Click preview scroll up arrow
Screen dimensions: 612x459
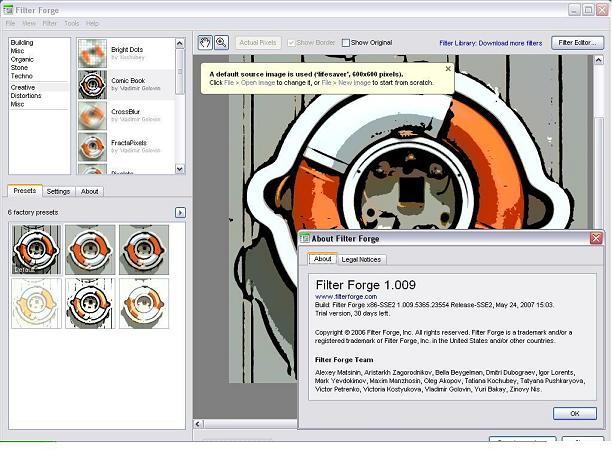[x=598, y=60]
